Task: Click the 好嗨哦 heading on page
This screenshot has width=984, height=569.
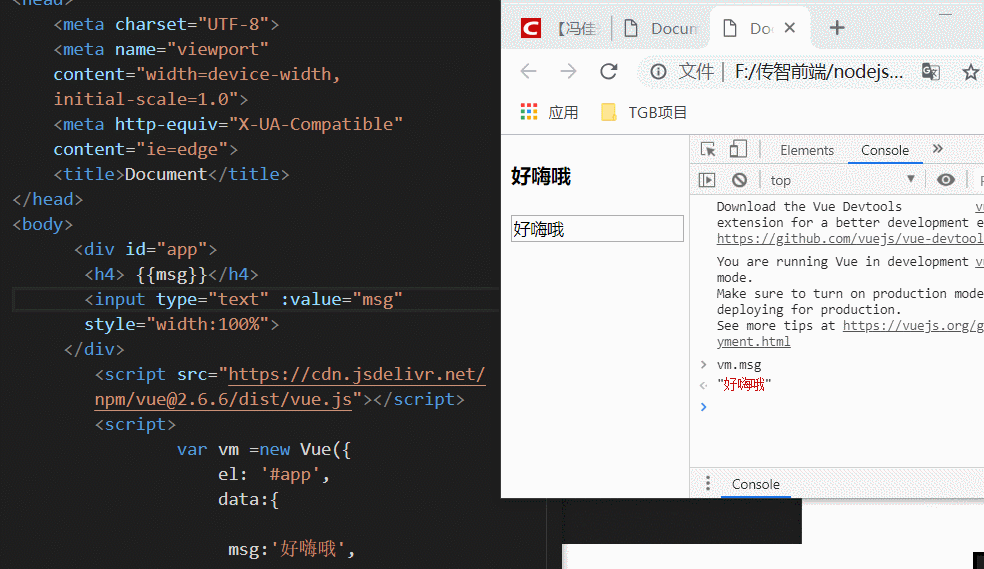Action: coord(540,177)
